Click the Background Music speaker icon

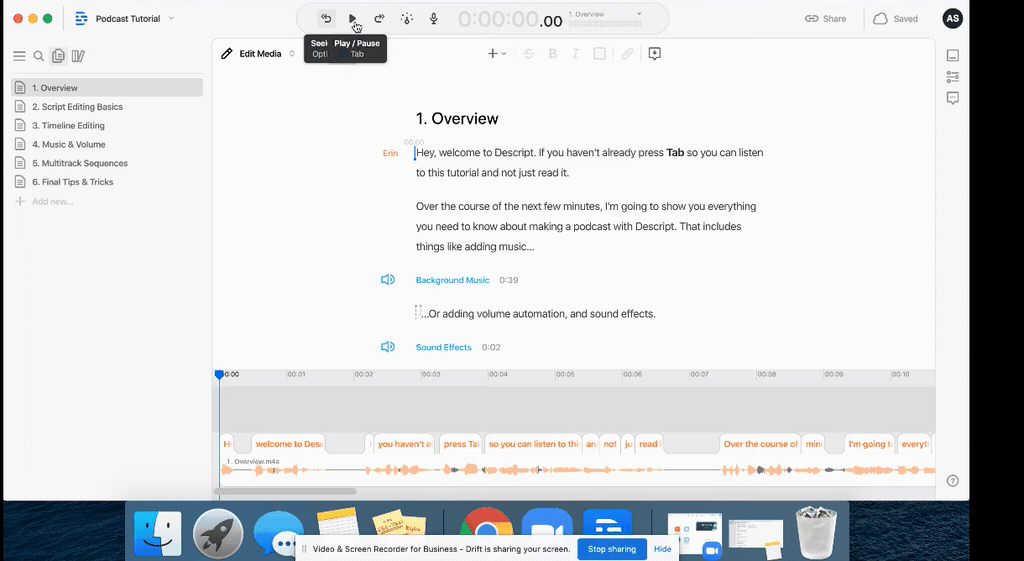point(388,280)
